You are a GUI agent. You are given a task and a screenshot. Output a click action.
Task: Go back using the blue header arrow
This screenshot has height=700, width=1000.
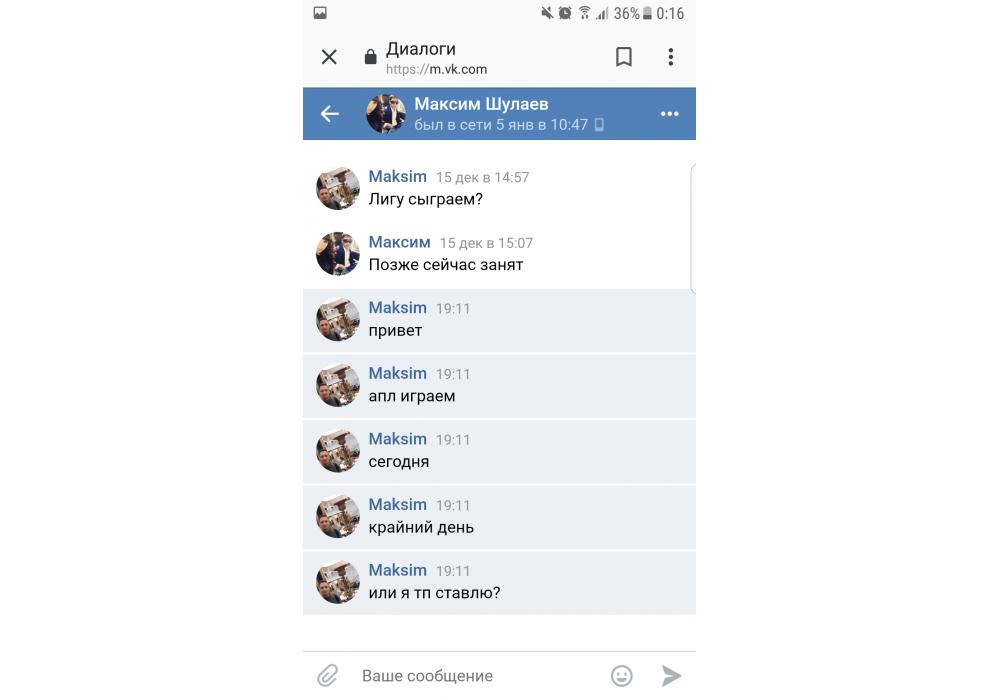point(330,113)
